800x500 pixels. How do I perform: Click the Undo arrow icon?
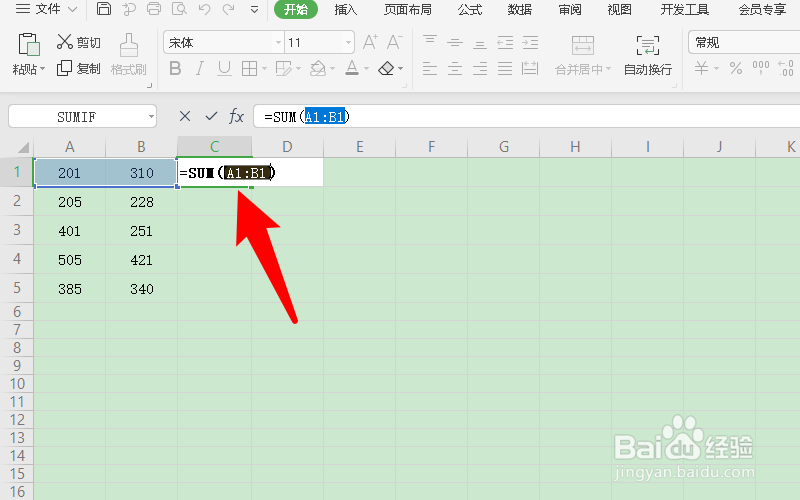[204, 9]
